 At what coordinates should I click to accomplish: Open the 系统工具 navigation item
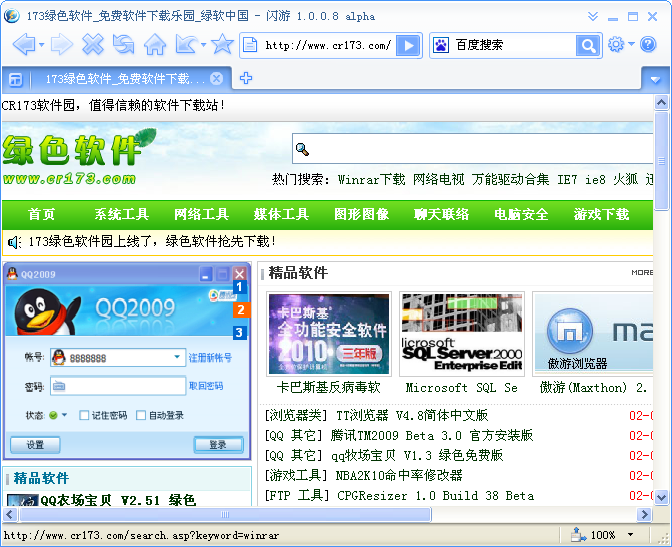pyautogui.click(x=122, y=214)
